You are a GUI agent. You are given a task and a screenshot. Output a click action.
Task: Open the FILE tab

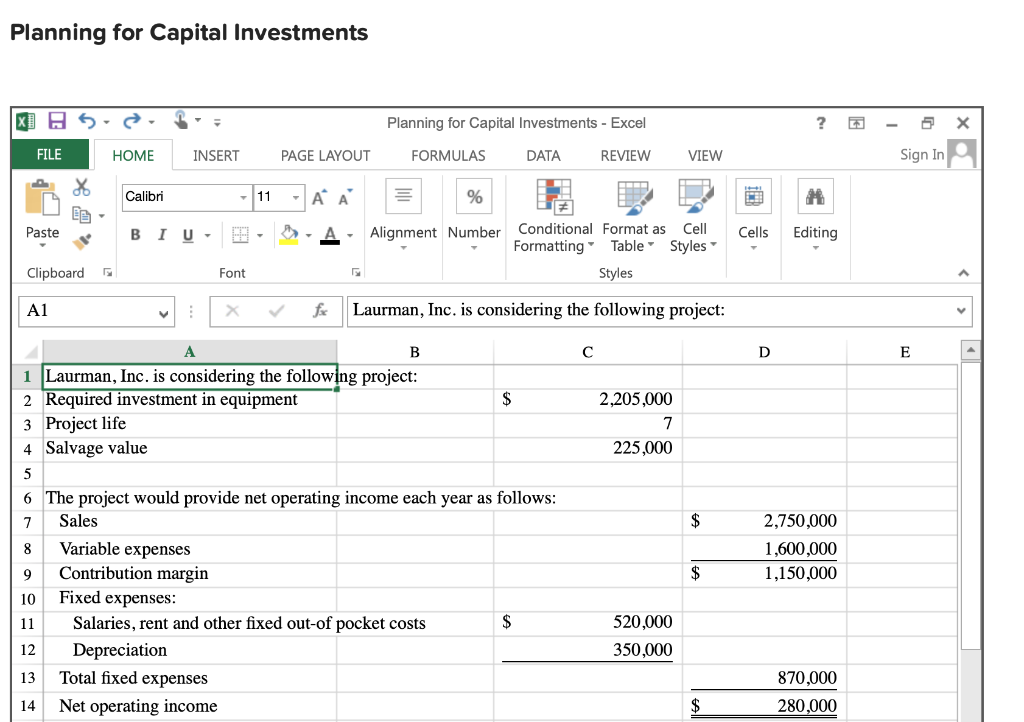(x=49, y=155)
